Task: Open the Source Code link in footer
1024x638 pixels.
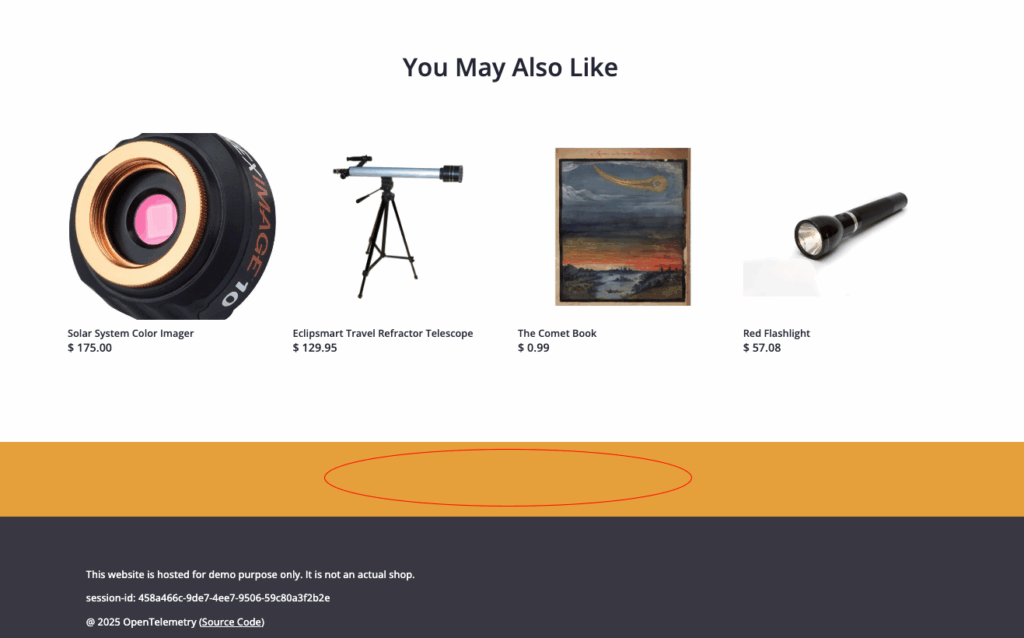Action: tap(232, 622)
